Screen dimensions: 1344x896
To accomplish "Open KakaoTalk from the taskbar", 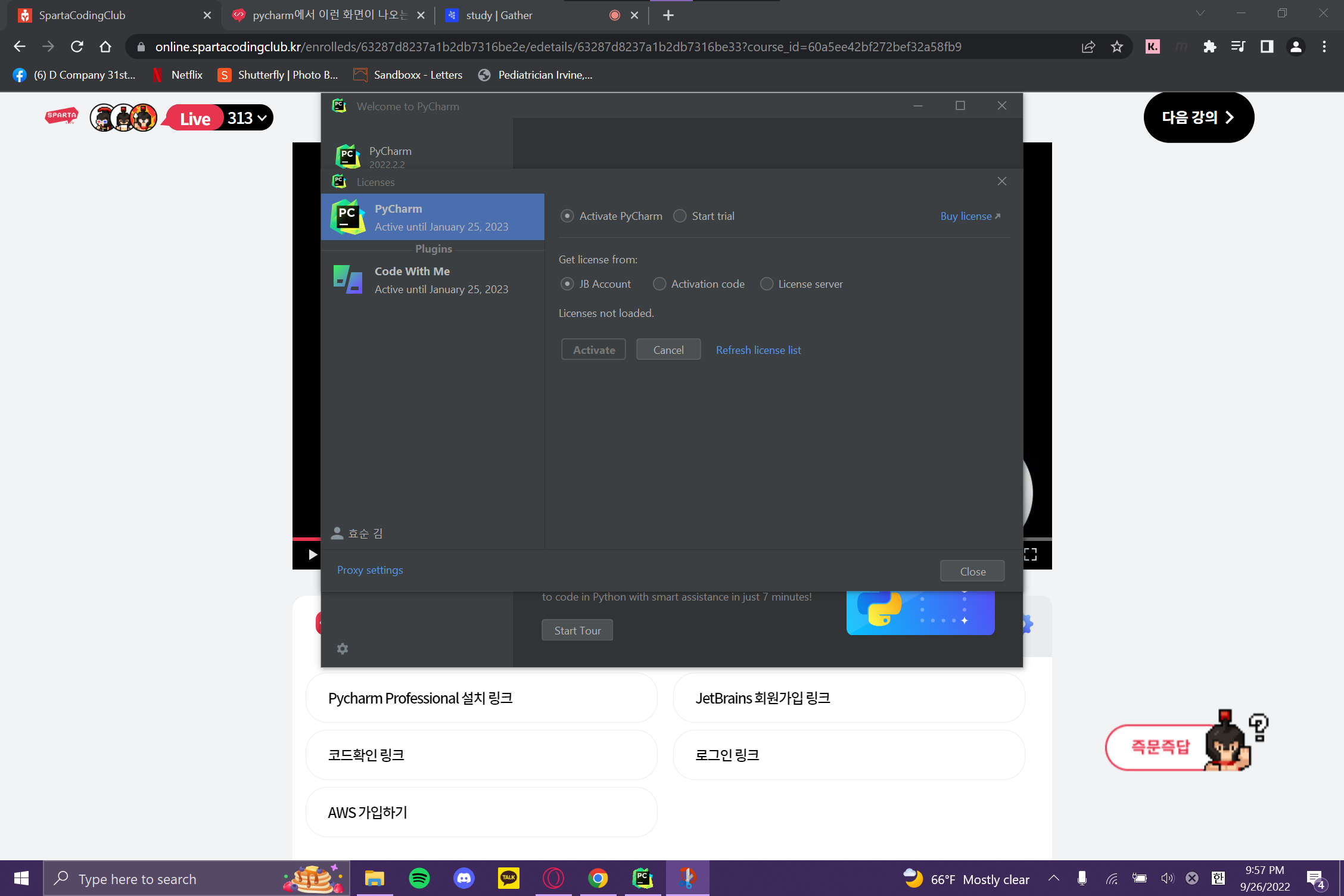I will (509, 878).
